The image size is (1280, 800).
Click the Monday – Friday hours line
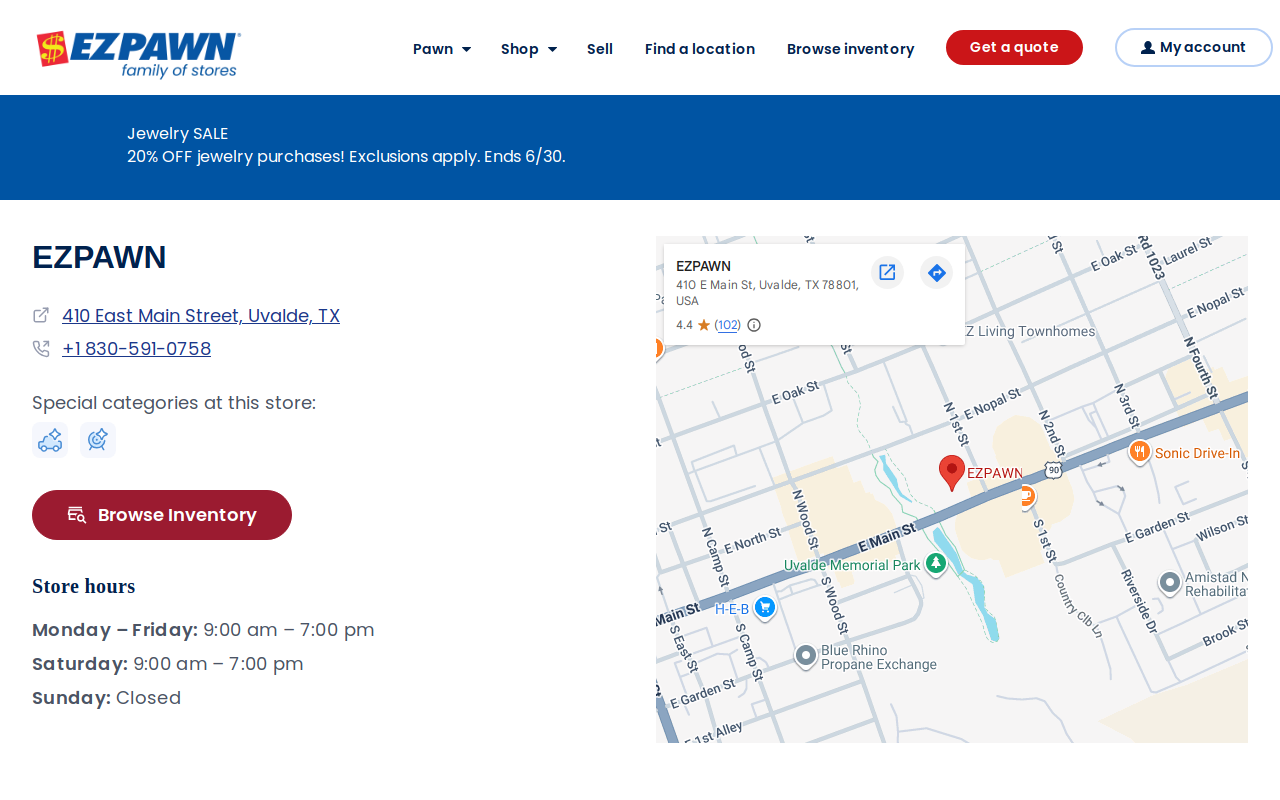coord(203,630)
